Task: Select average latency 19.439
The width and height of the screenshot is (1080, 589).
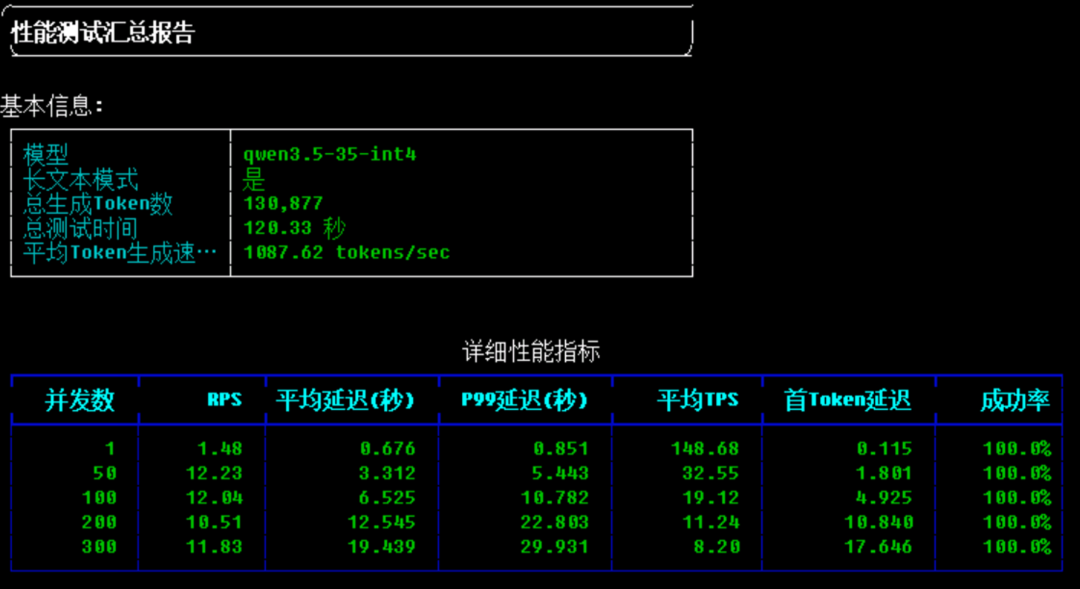Action: coord(382,547)
